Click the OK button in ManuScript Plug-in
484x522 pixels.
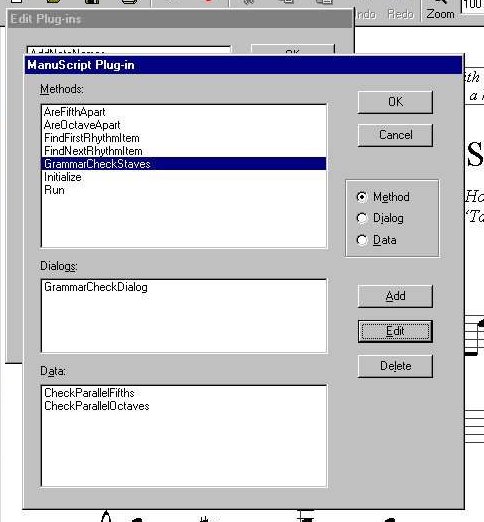coord(395,102)
